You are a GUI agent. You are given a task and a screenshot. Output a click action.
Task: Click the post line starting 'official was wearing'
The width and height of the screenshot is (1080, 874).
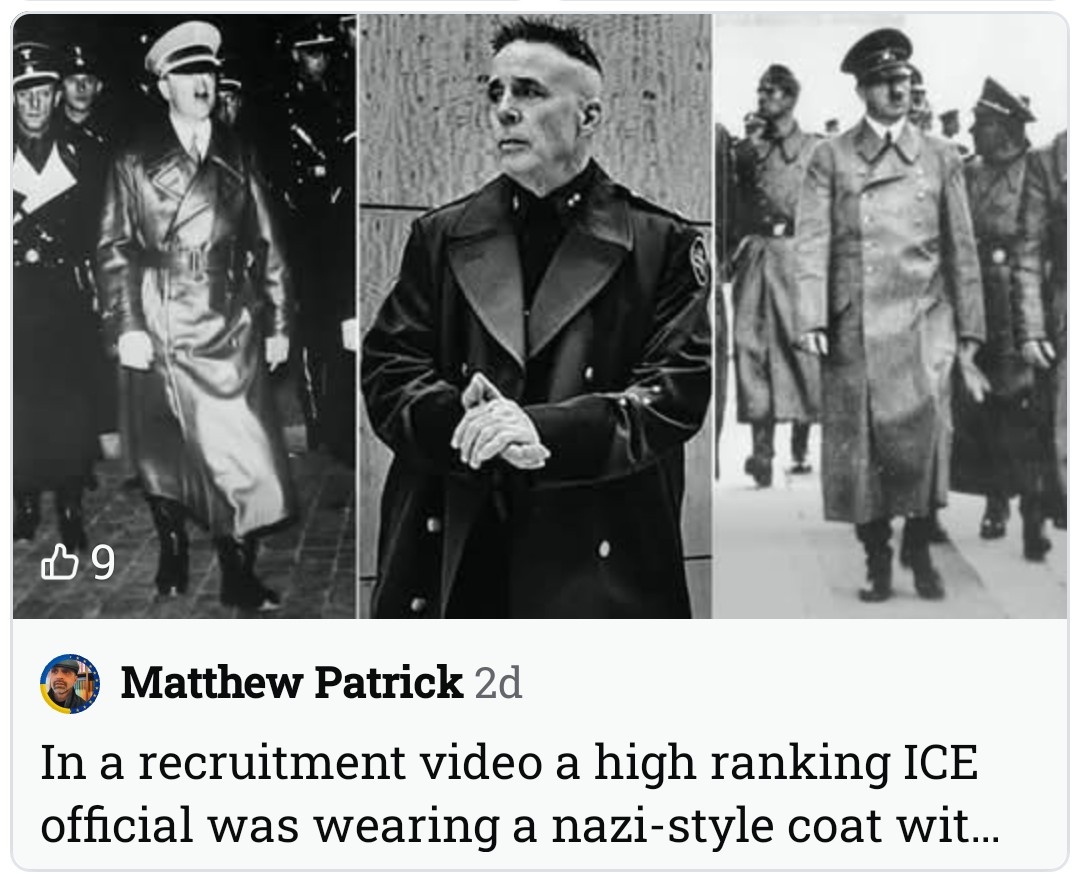[x=520, y=825]
